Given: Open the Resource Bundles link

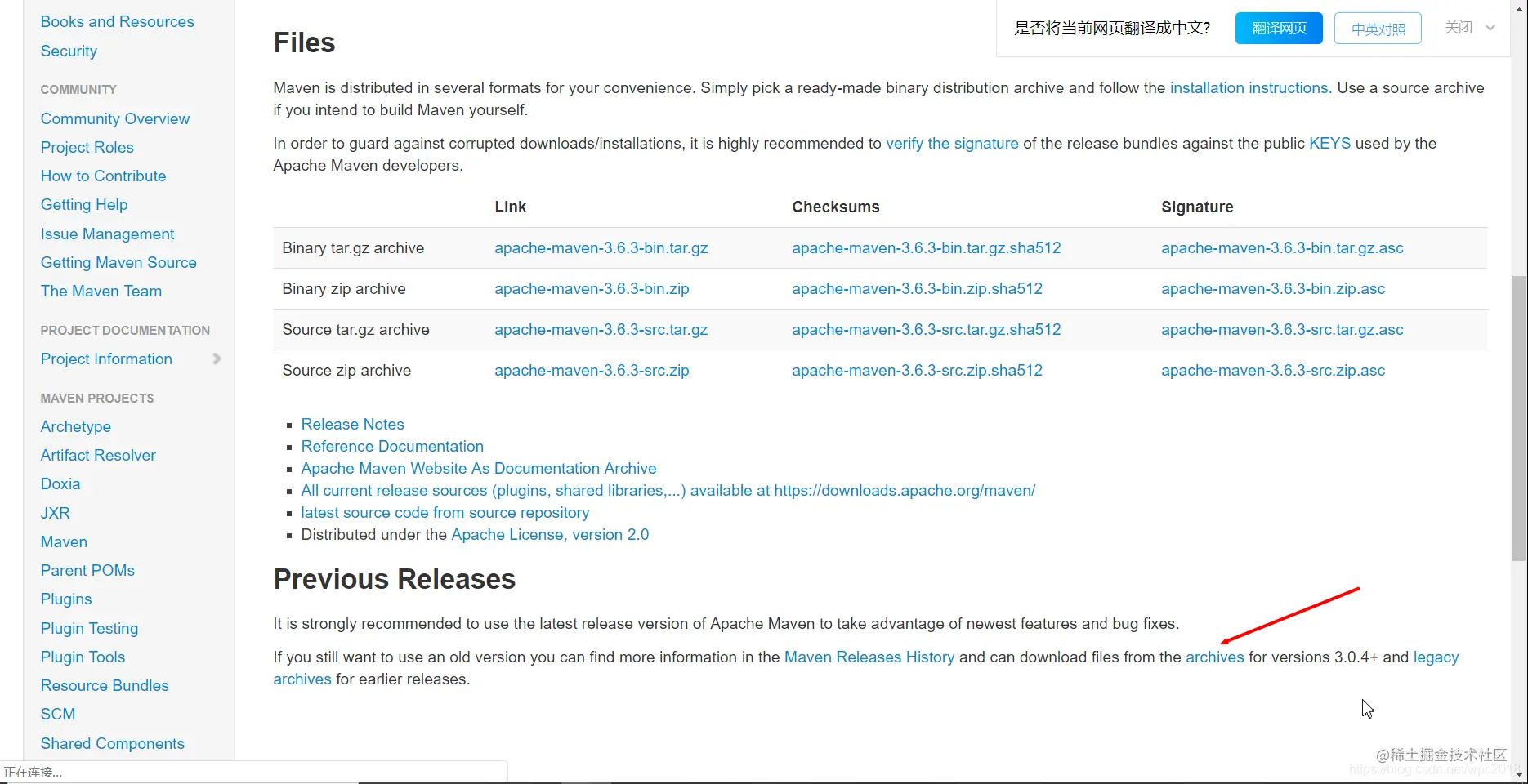Looking at the screenshot, I should tap(105, 685).
